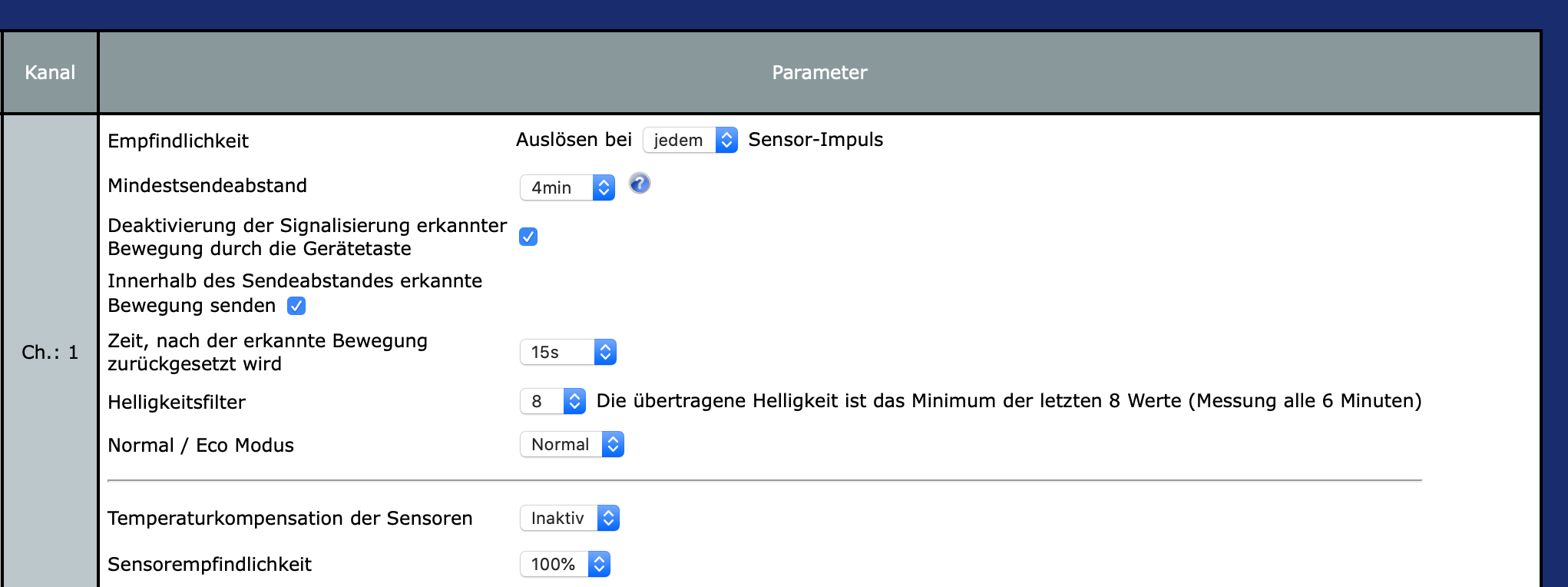Screen dimensions: 1568x587
Task: Click the 'Die übertragene Helligkeit' description text
Action: point(1009,401)
